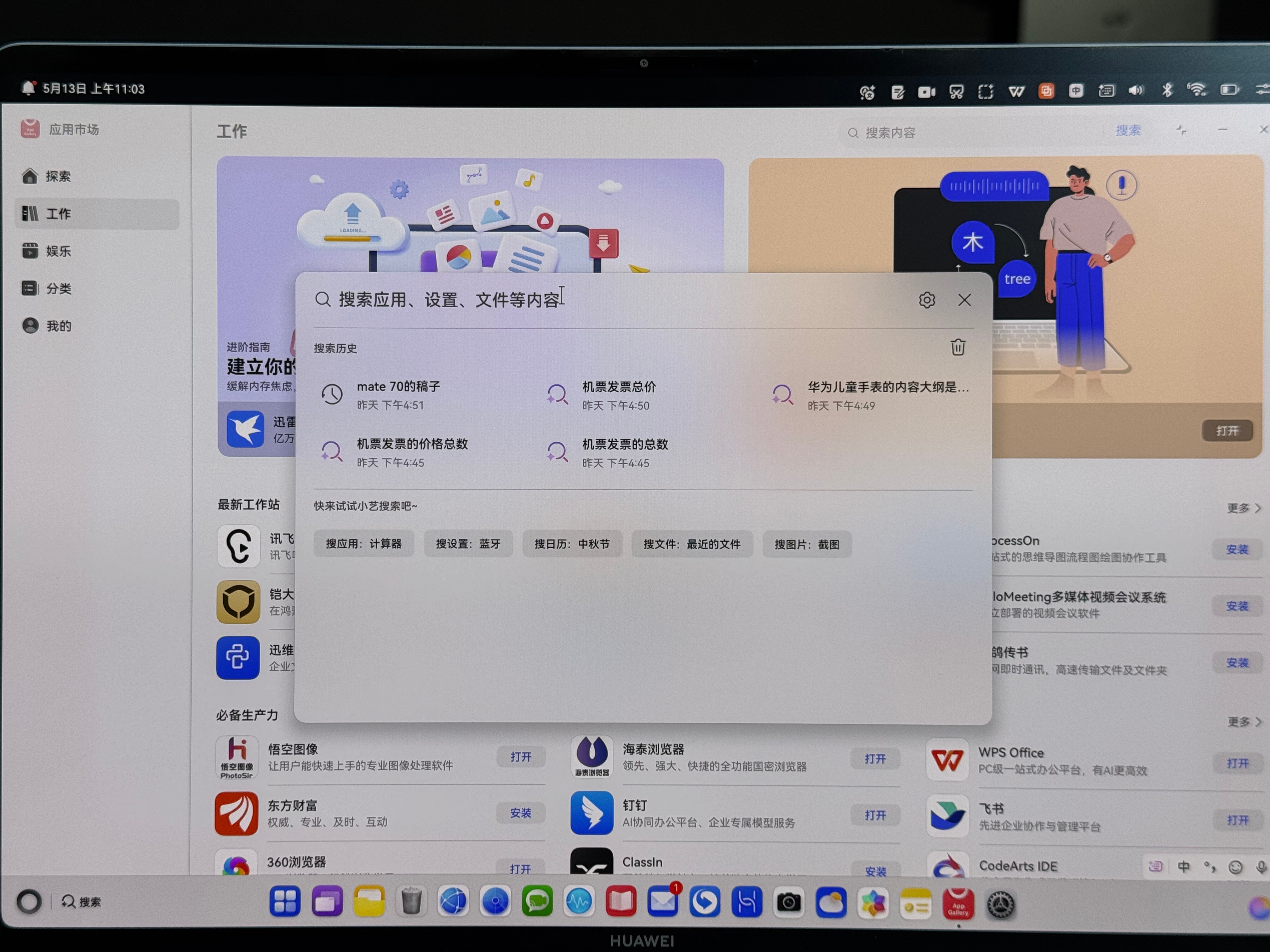Clear search history with trash icon

pos(957,347)
